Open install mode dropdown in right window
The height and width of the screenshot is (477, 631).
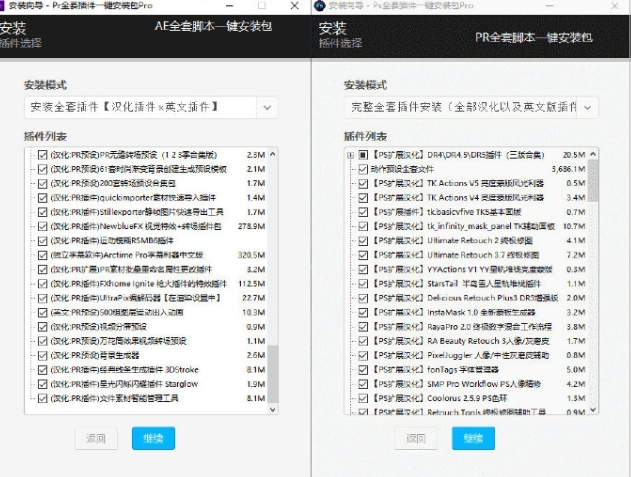(x=588, y=107)
